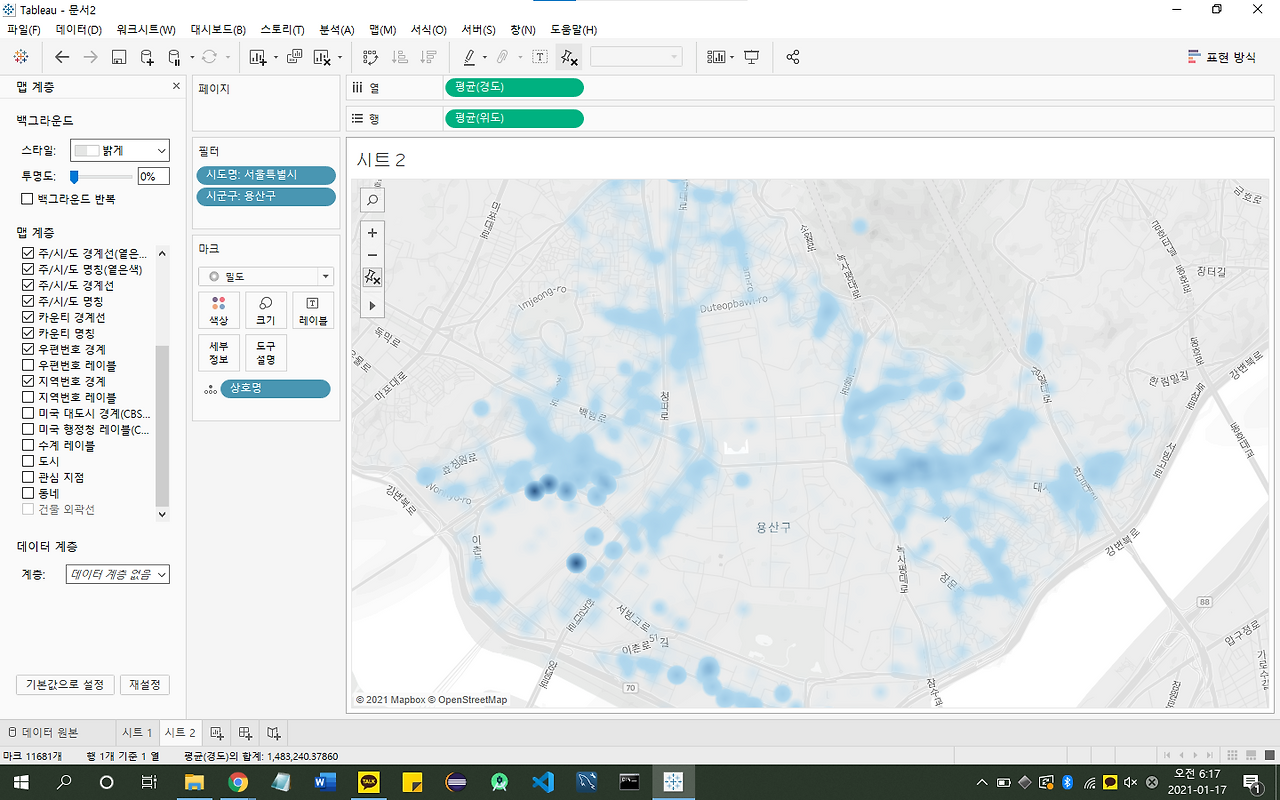The height and width of the screenshot is (800, 1280).
Task: Share the workbook with the share icon
Action: [793, 57]
